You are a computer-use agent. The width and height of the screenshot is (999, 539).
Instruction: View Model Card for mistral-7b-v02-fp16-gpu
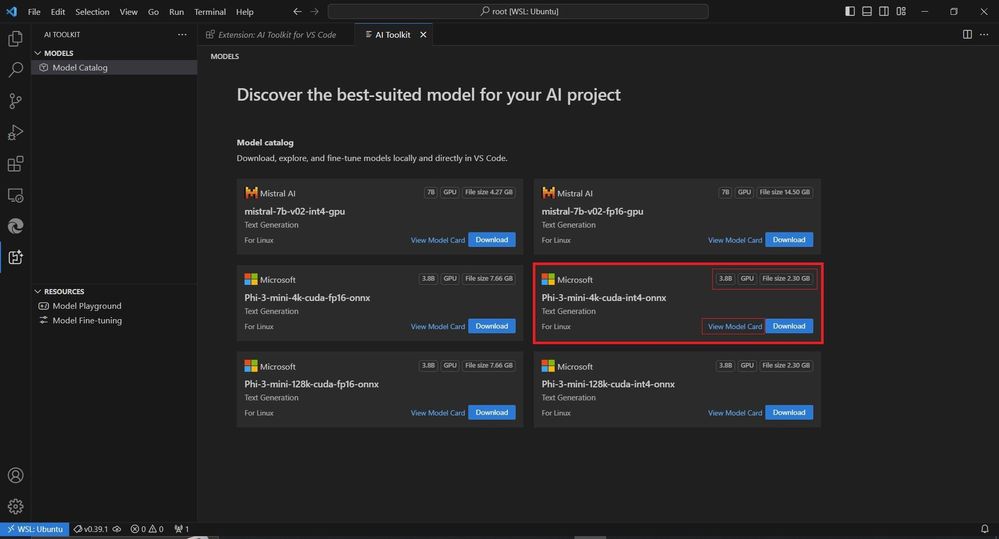(x=735, y=240)
